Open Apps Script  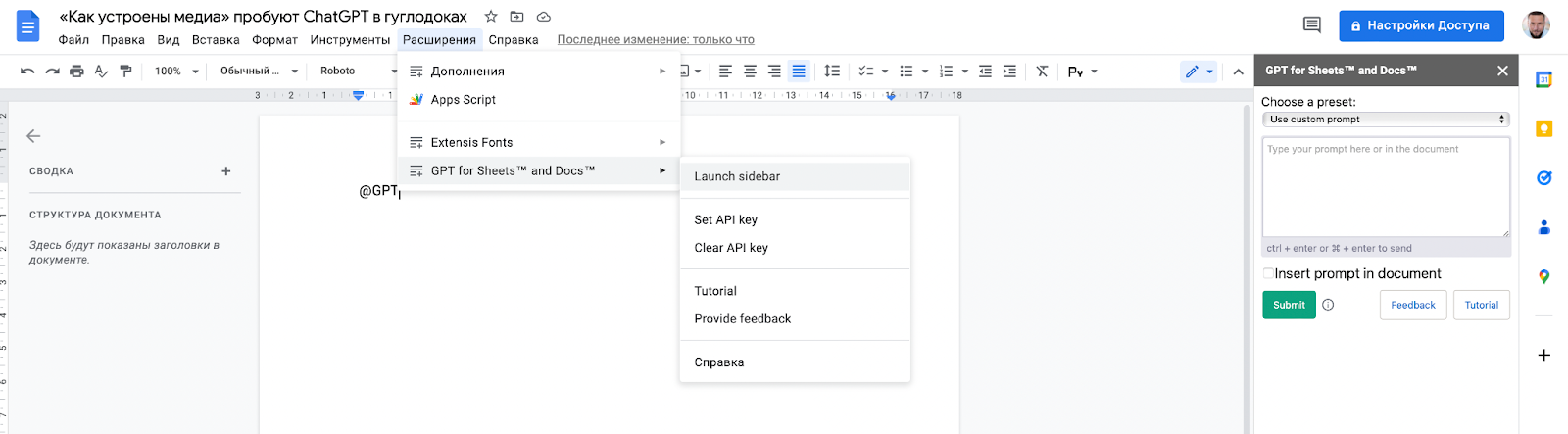pos(539,100)
